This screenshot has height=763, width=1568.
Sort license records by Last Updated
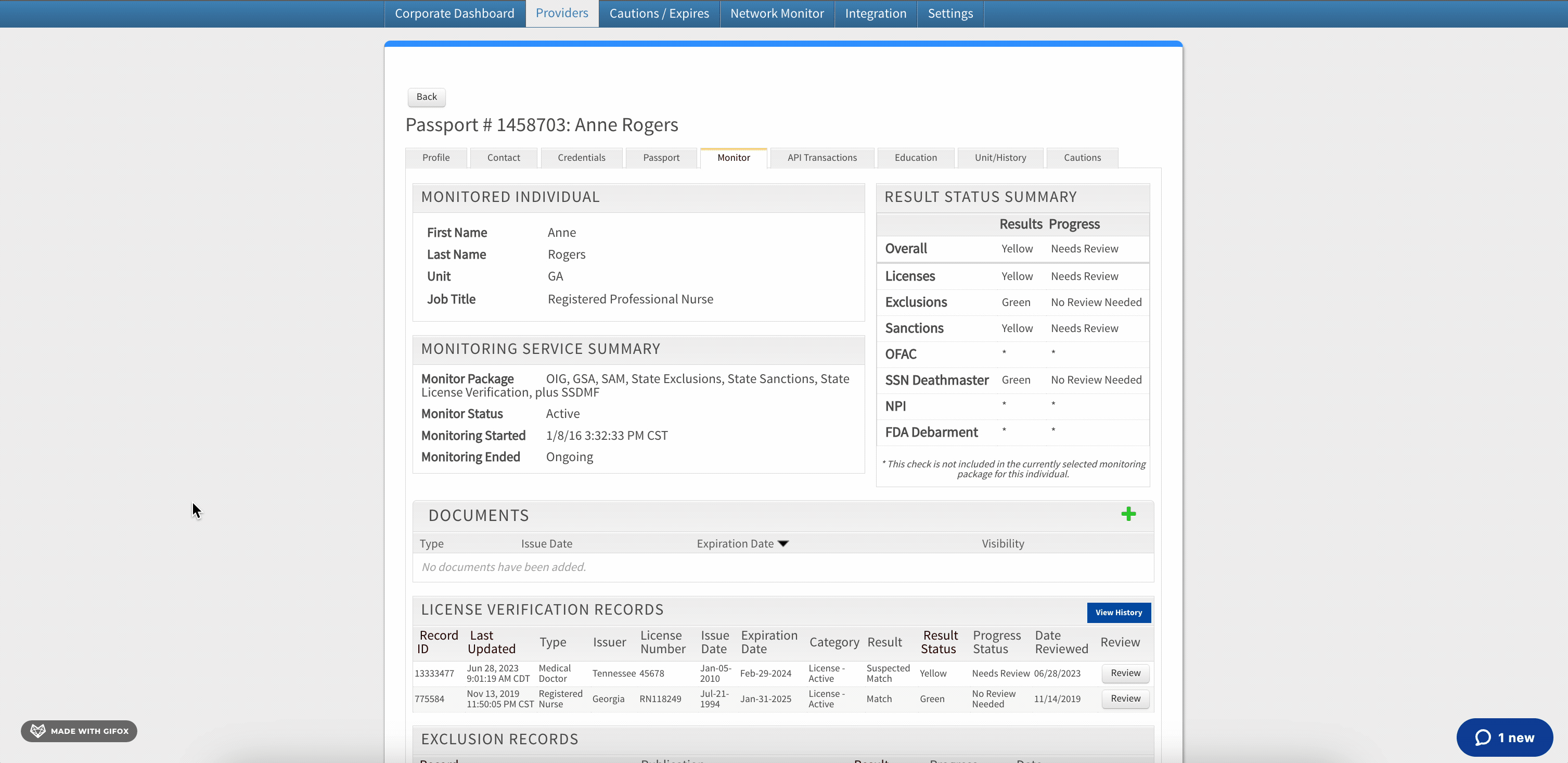491,642
